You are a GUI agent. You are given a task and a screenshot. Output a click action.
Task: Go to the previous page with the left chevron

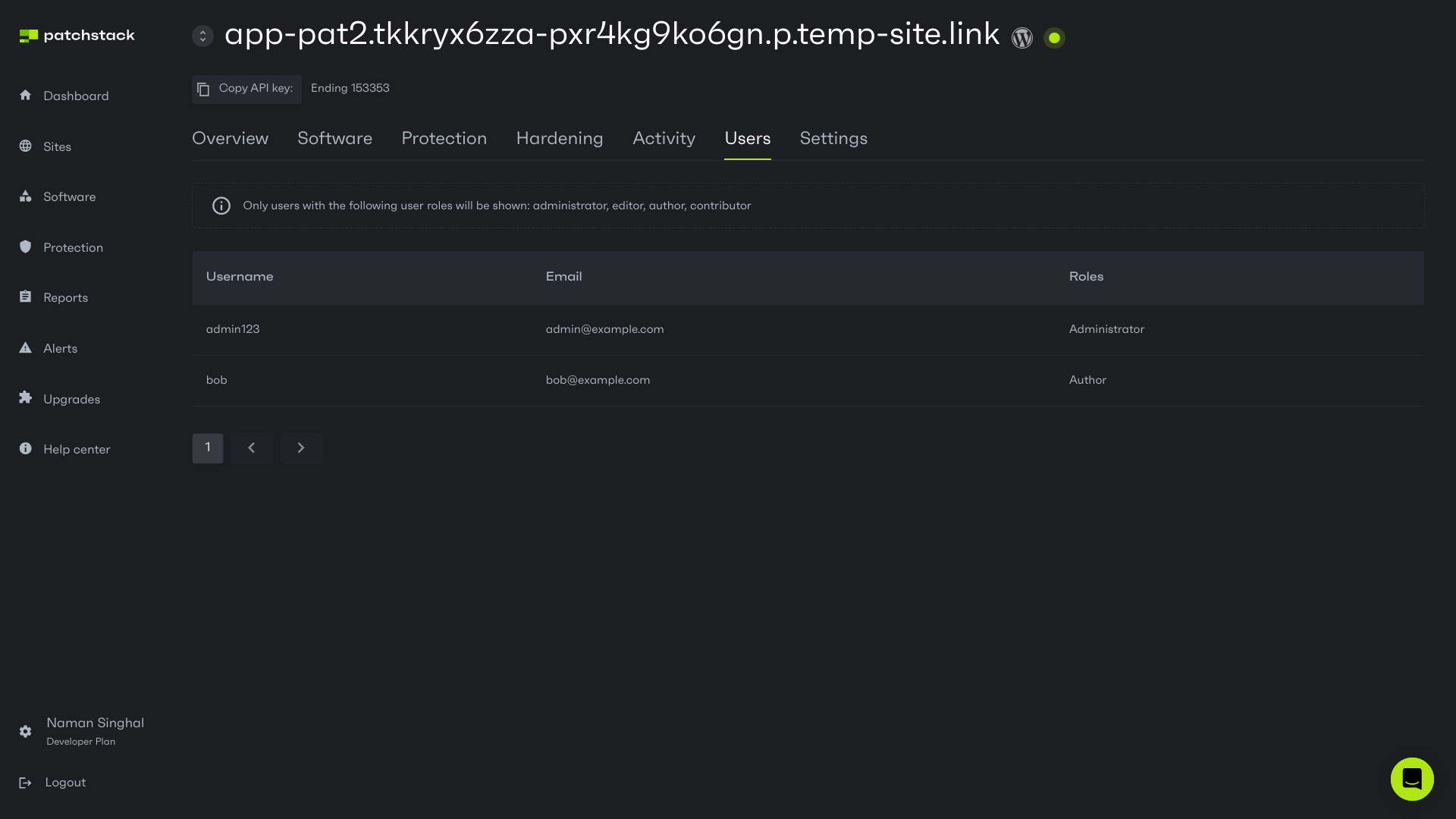tap(251, 447)
